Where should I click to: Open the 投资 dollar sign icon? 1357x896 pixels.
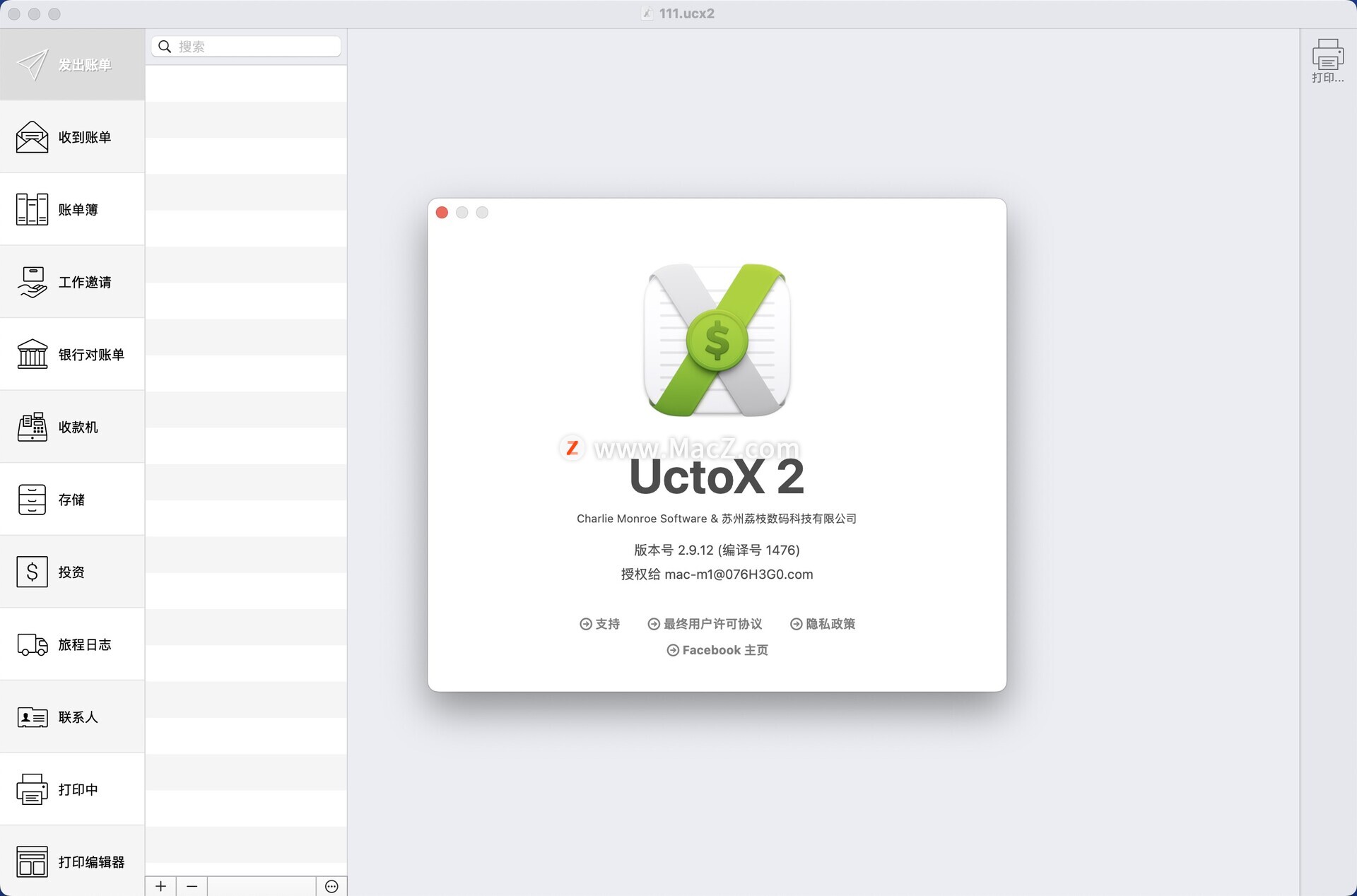pyautogui.click(x=32, y=572)
